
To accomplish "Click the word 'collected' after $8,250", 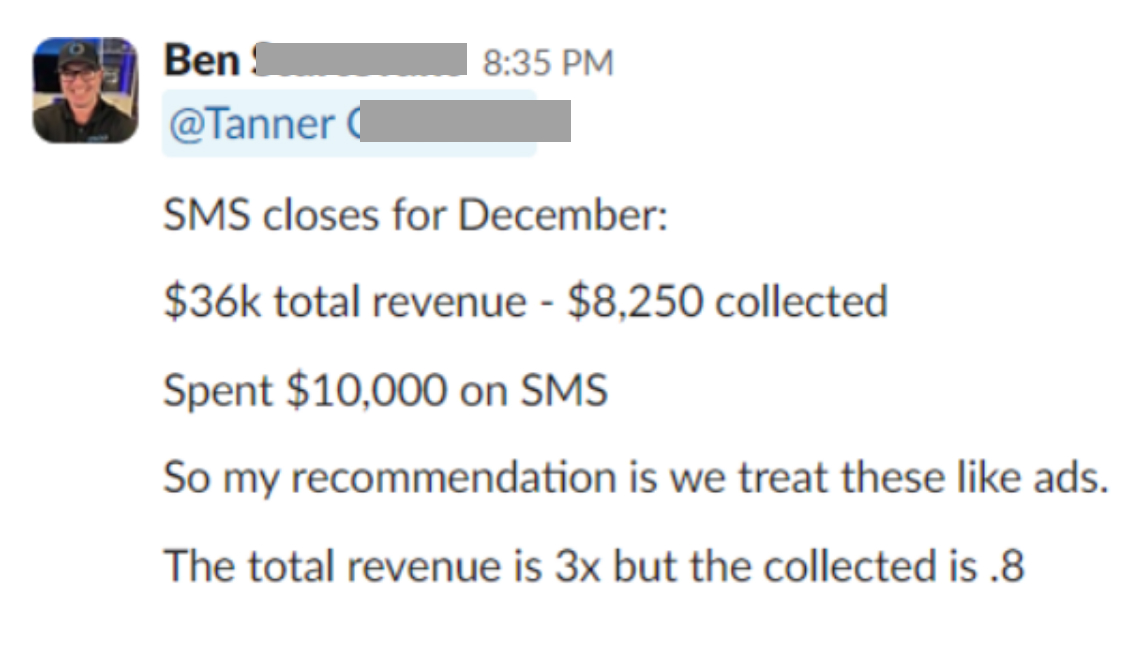I will tap(802, 302).
